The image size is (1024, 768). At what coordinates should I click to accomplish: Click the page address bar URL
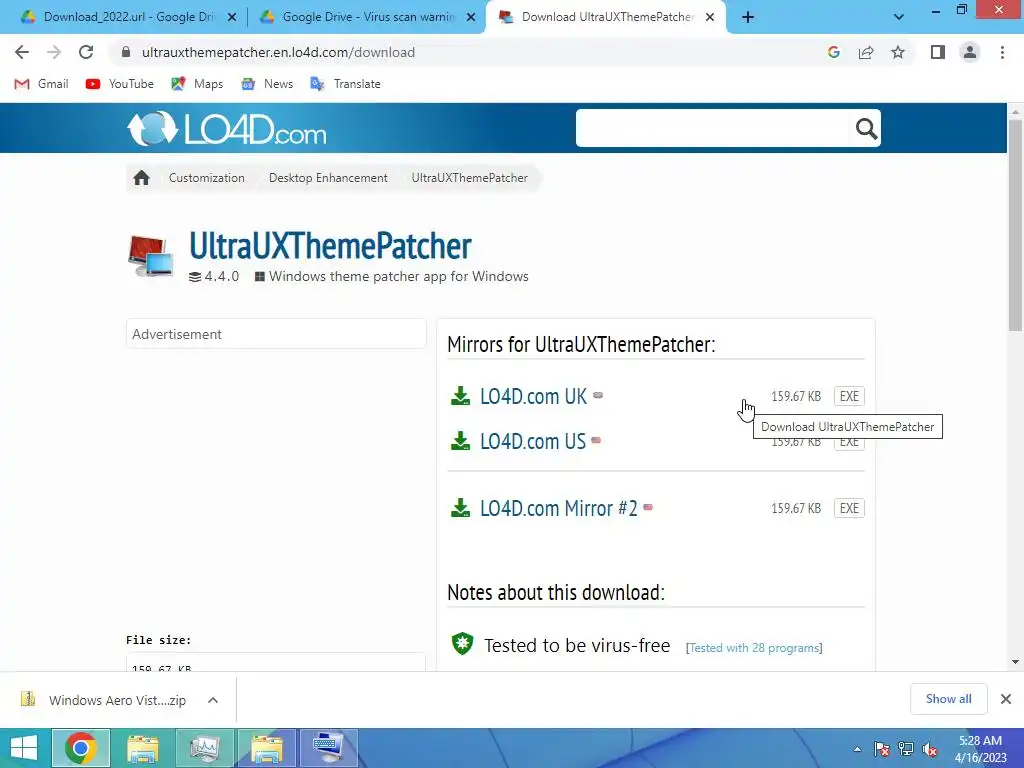pos(278,52)
